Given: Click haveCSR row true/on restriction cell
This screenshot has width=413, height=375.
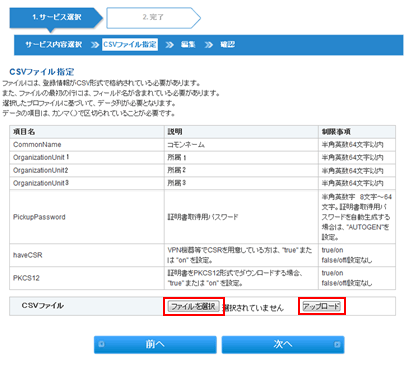Looking at the screenshot, I should [x=357, y=255].
